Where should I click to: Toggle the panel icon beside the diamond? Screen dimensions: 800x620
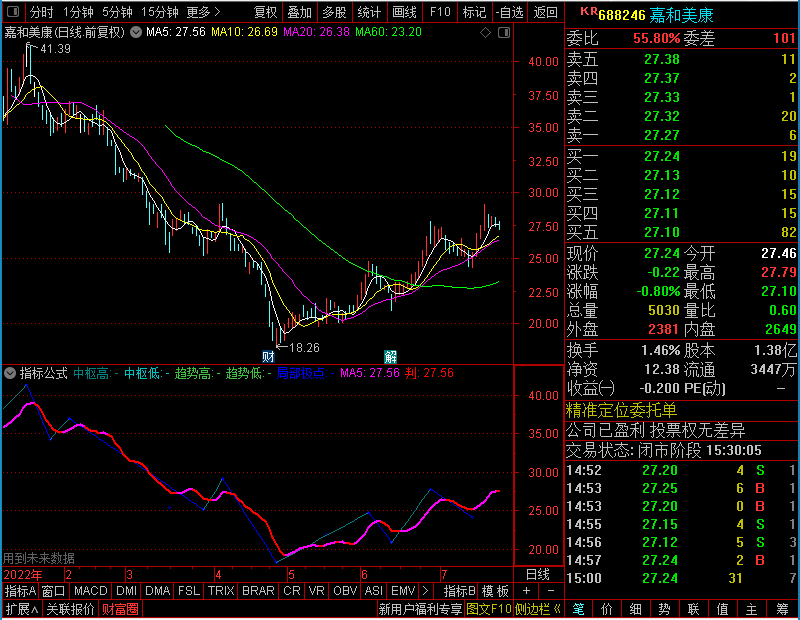(504, 33)
